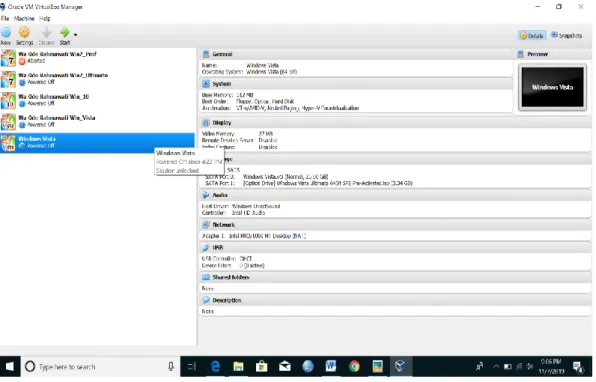Open the File menu
The width and height of the screenshot is (596, 382).
click(x=5, y=18)
